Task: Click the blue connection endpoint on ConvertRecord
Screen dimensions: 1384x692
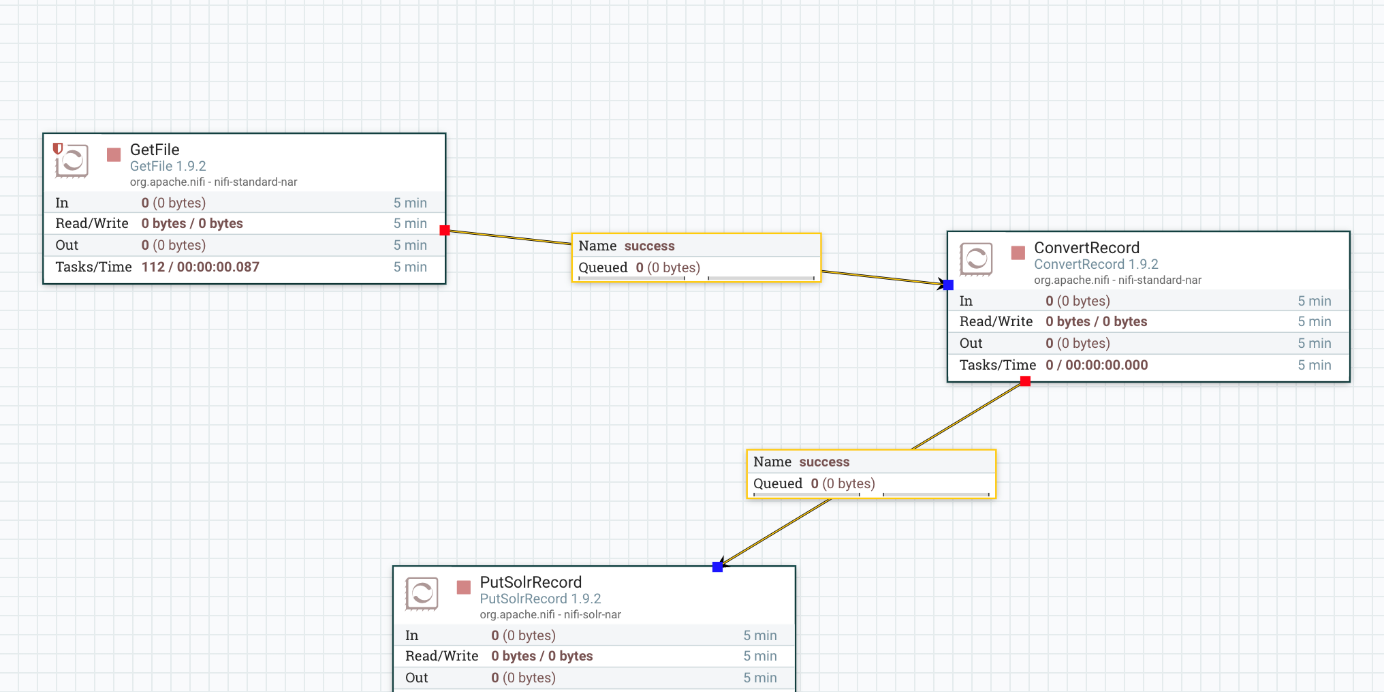Action: tap(946, 284)
